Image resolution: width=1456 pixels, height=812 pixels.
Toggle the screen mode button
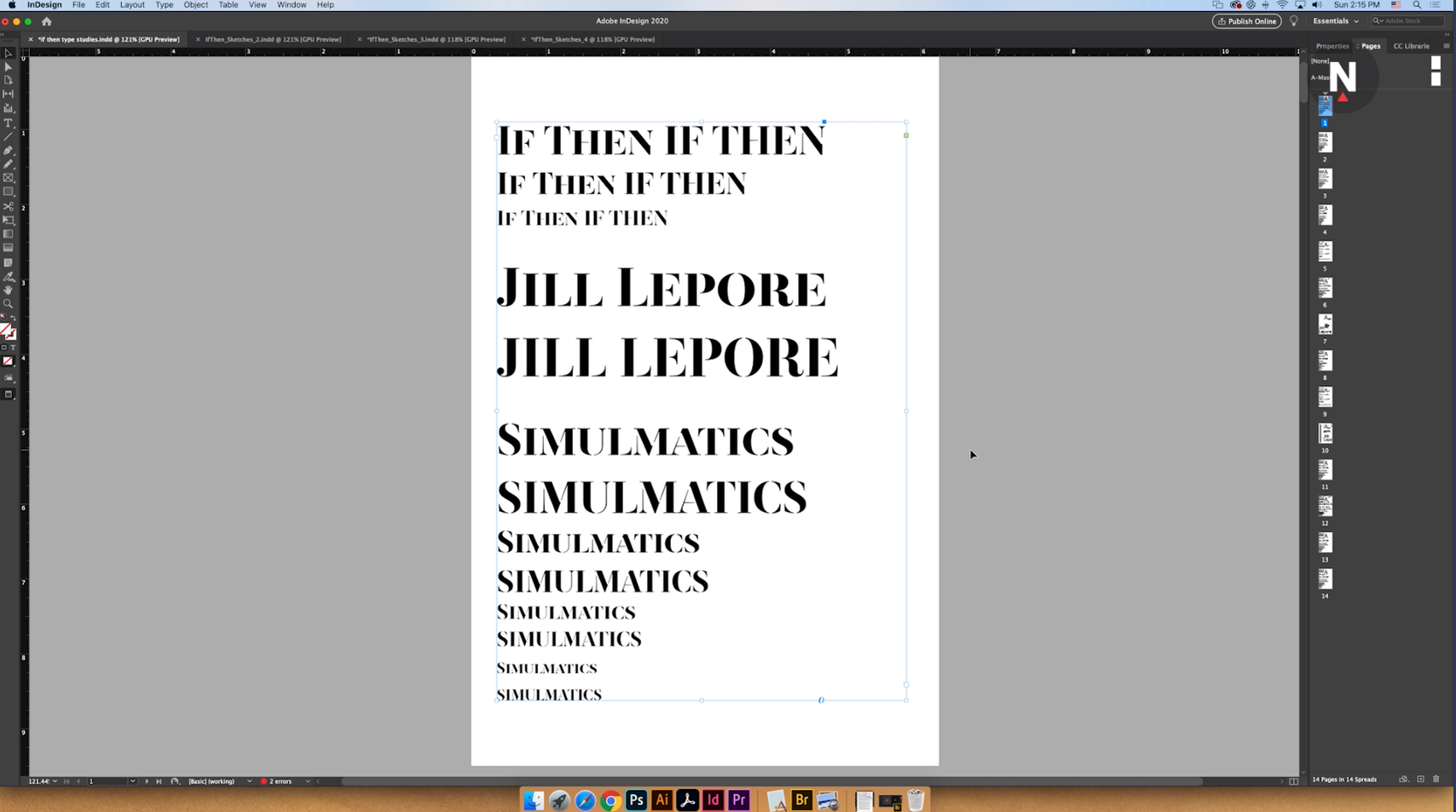click(9, 394)
